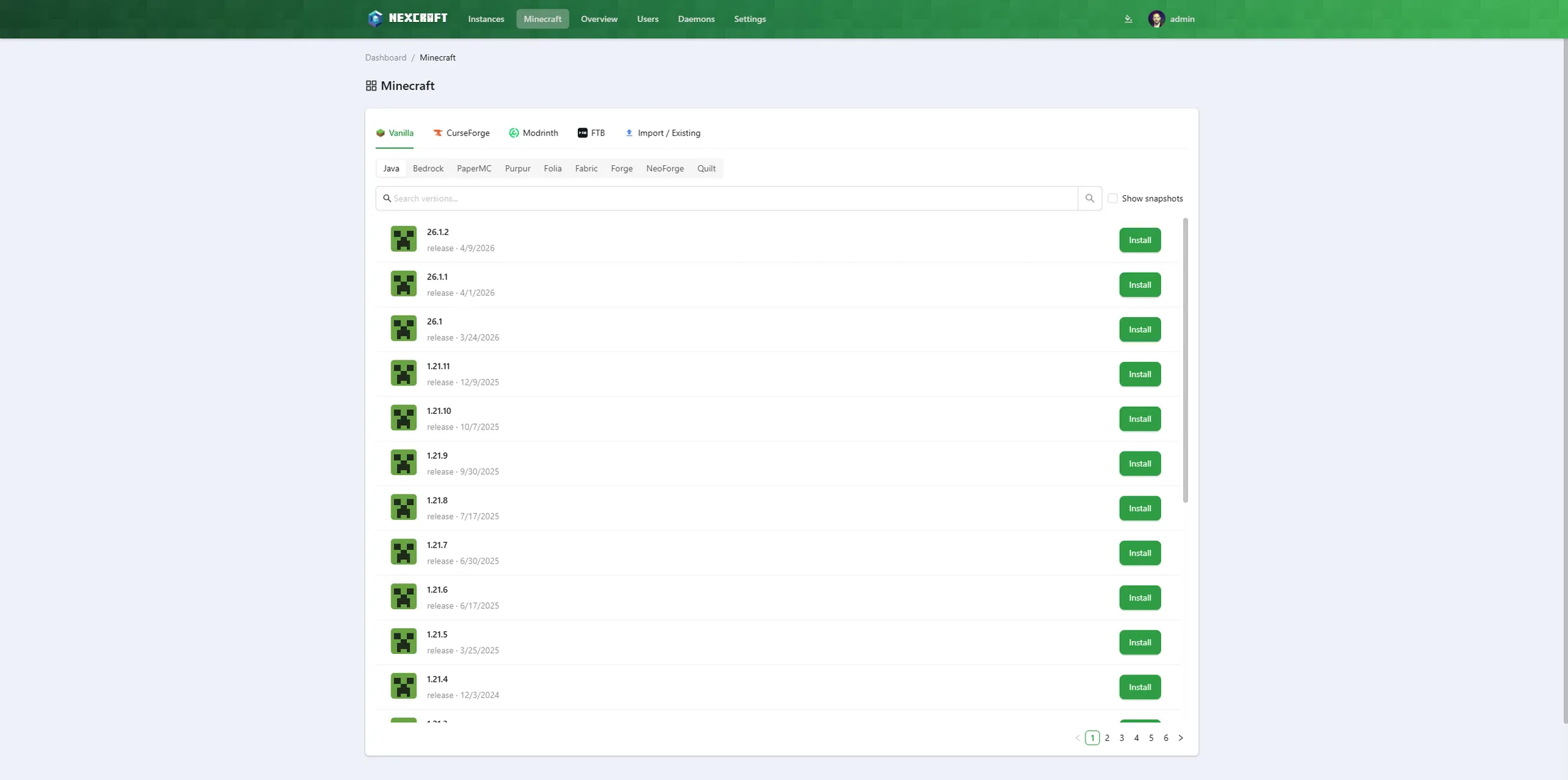Install version 1.21.5

click(1140, 643)
